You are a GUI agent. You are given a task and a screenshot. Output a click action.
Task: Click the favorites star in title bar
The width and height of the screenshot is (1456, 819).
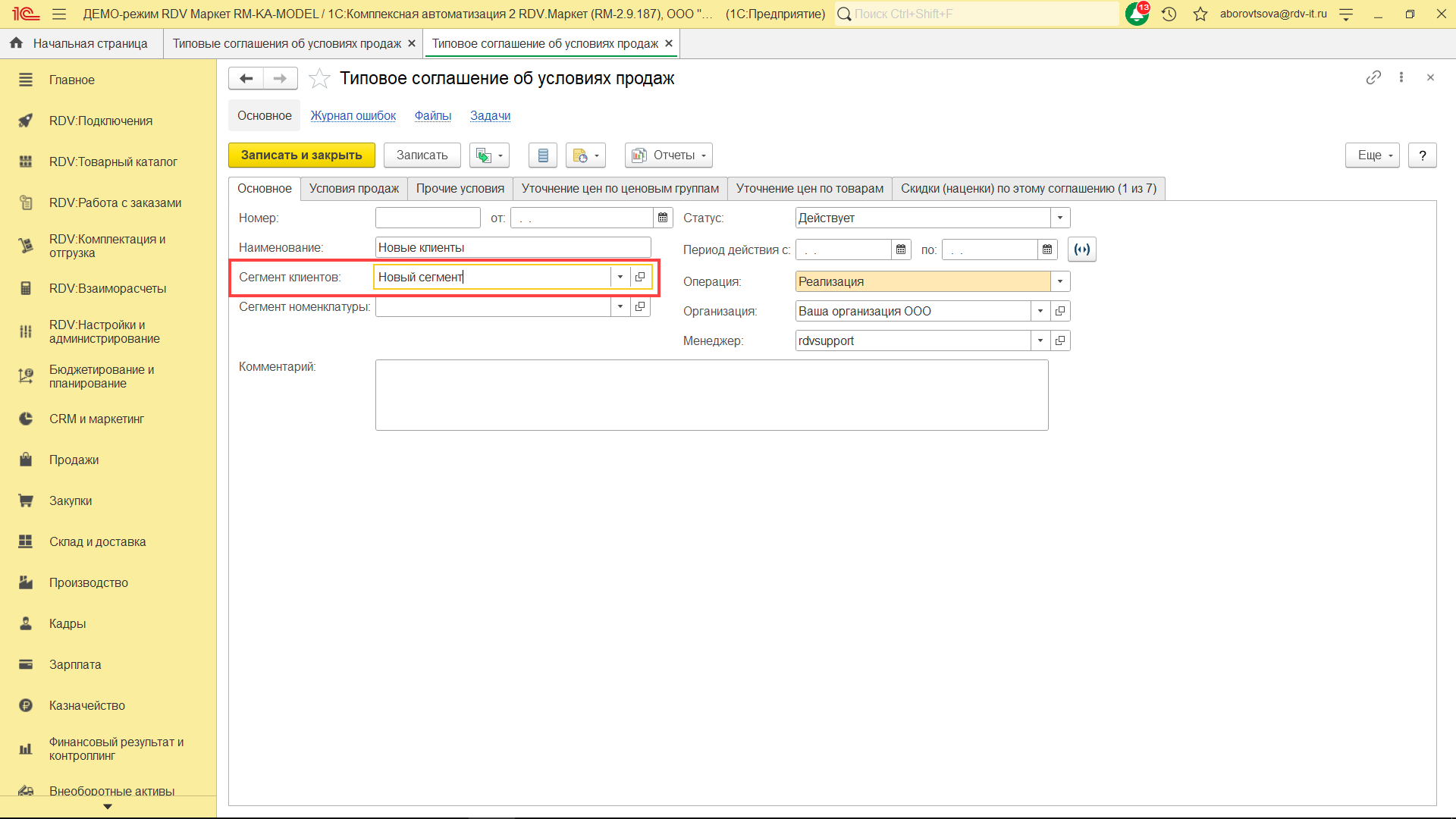pyautogui.click(x=1200, y=14)
